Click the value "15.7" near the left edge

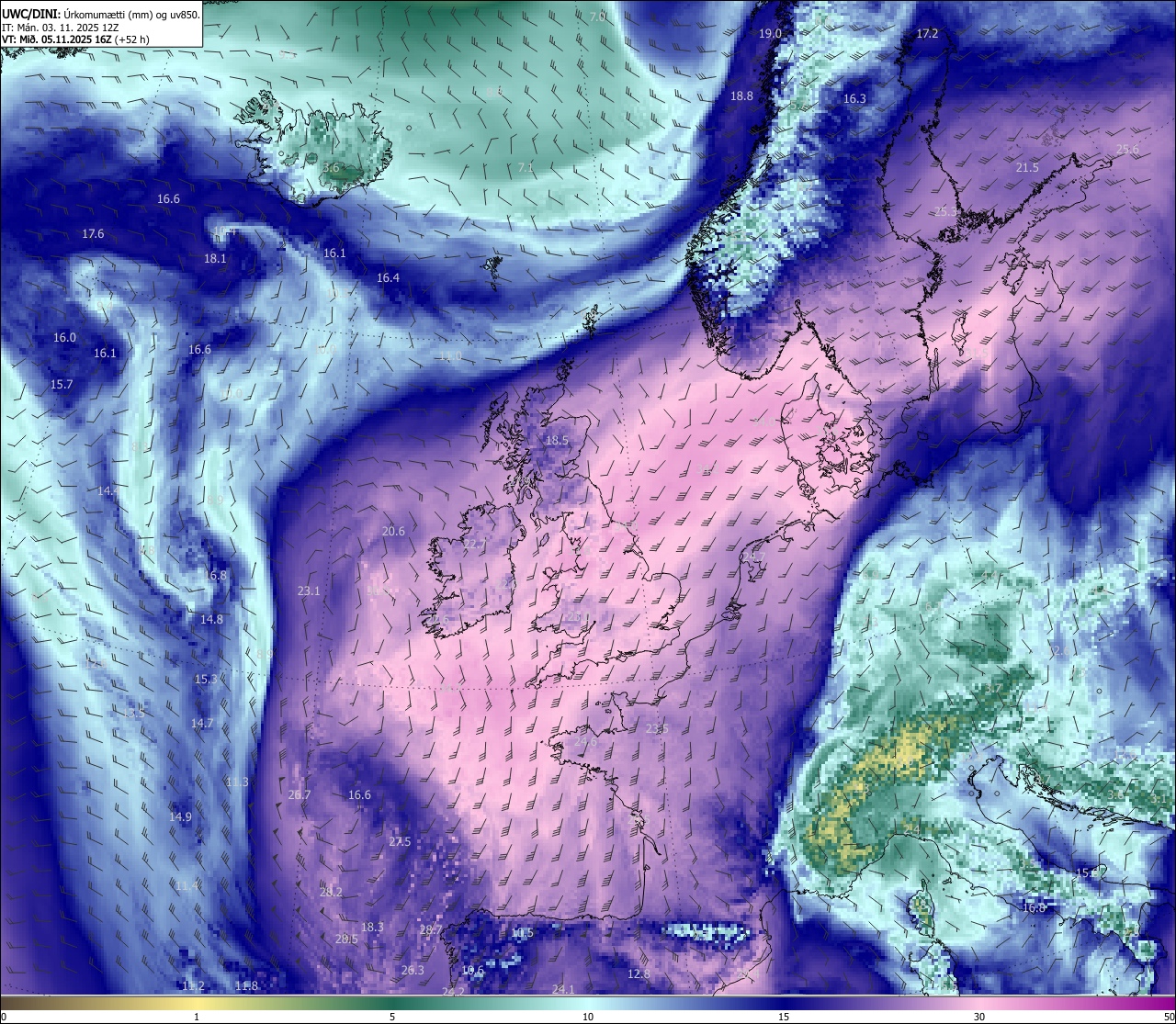click(62, 384)
